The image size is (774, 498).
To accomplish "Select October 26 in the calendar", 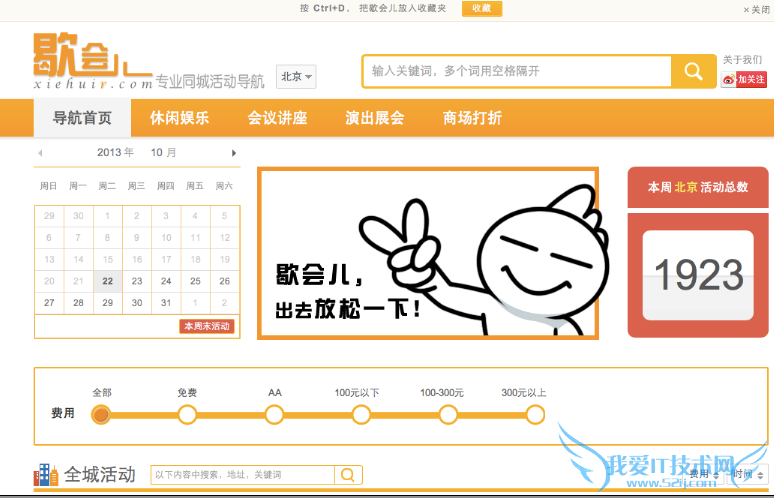I will pos(225,281).
